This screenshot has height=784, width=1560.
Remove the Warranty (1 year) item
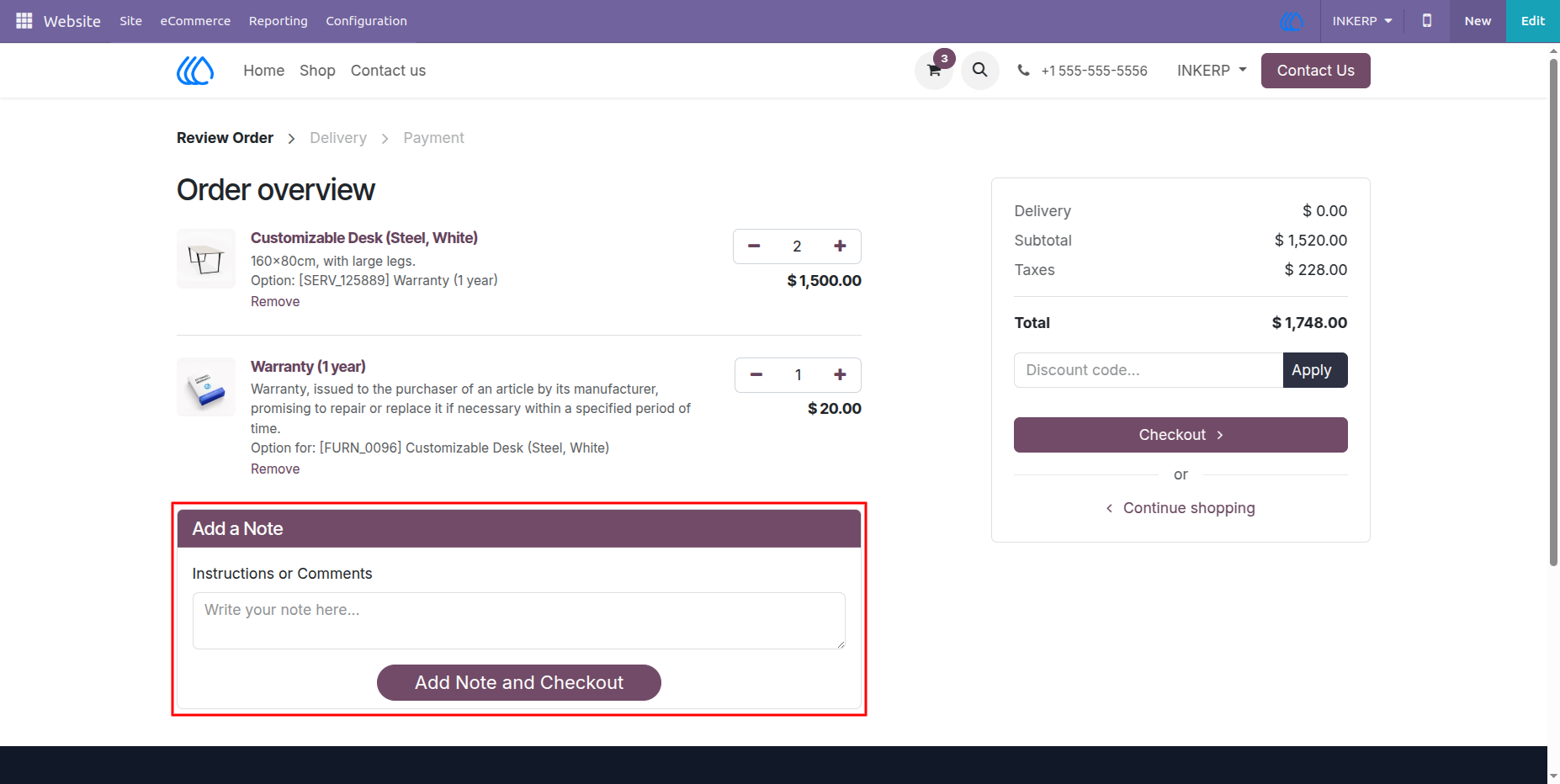(275, 469)
